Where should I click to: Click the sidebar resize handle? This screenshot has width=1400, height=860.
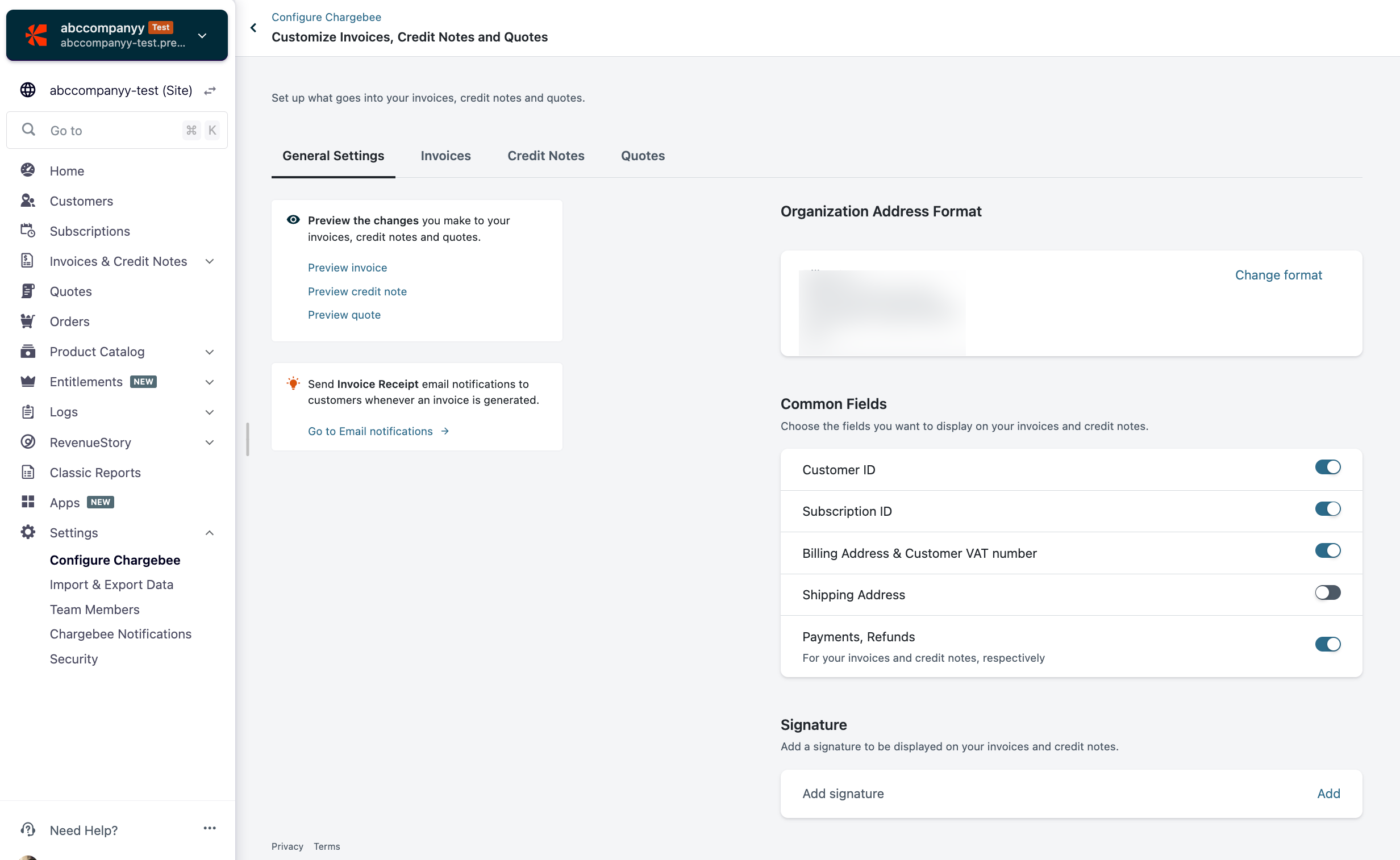(248, 439)
